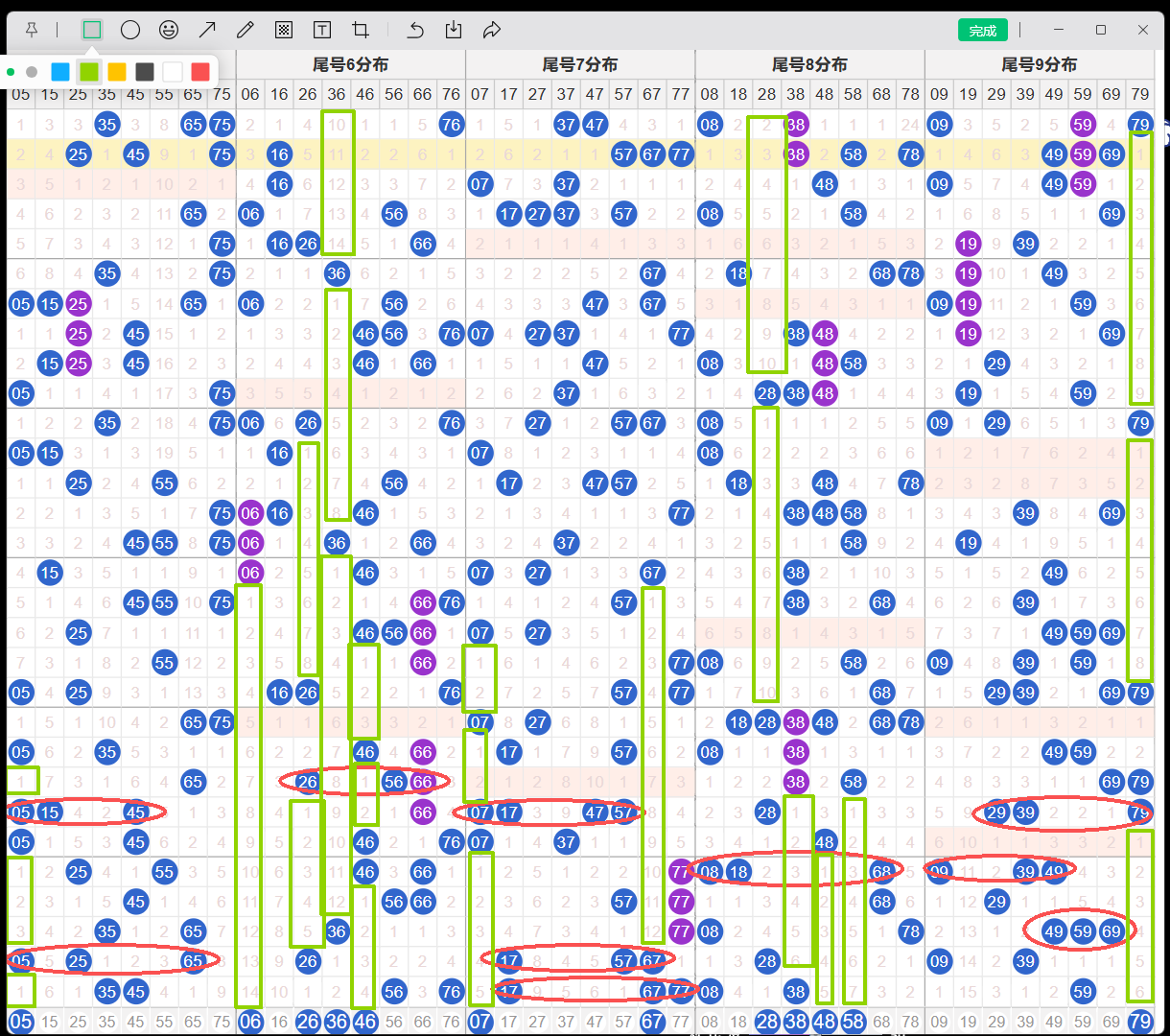The height and width of the screenshot is (1036, 1170).
Task: Select the mosaic blur tool
Action: (284, 31)
